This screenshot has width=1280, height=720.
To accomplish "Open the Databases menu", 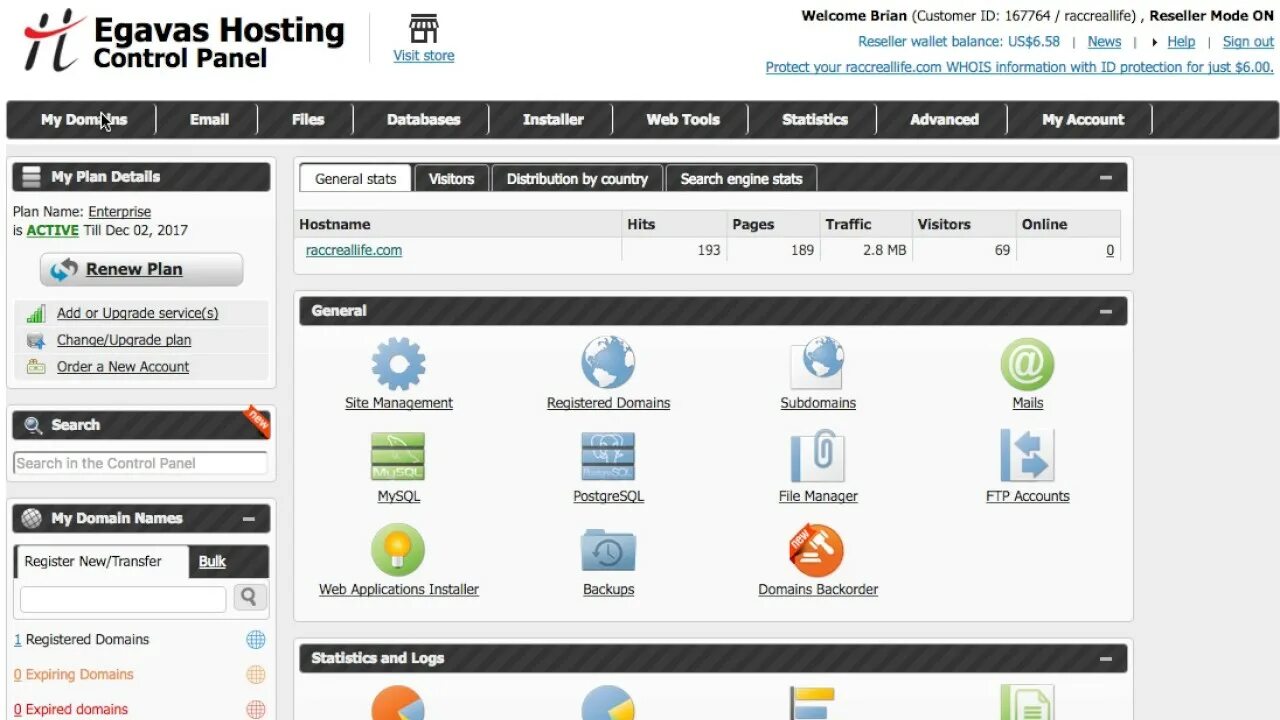I will coord(423,119).
